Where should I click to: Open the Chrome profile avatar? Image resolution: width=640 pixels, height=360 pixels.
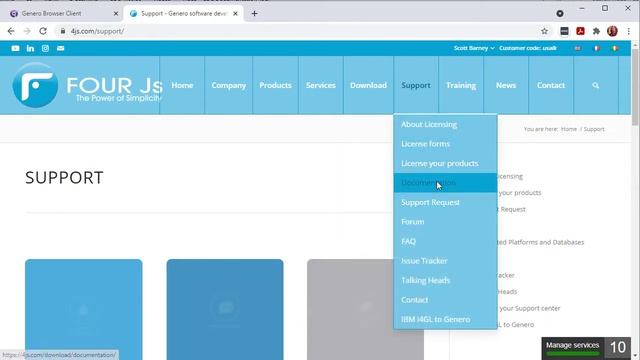[612, 31]
